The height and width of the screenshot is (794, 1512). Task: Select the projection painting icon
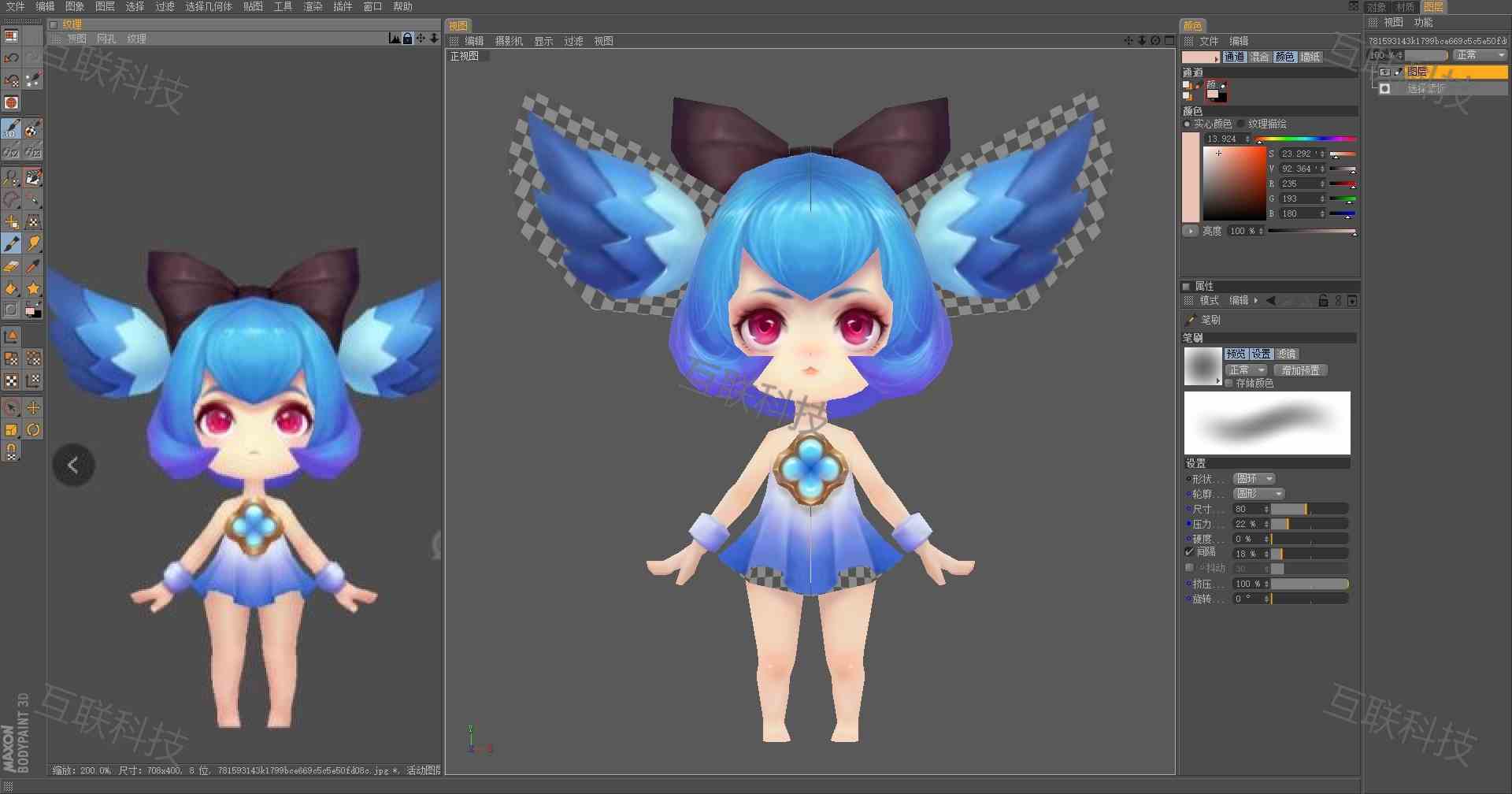32,129
